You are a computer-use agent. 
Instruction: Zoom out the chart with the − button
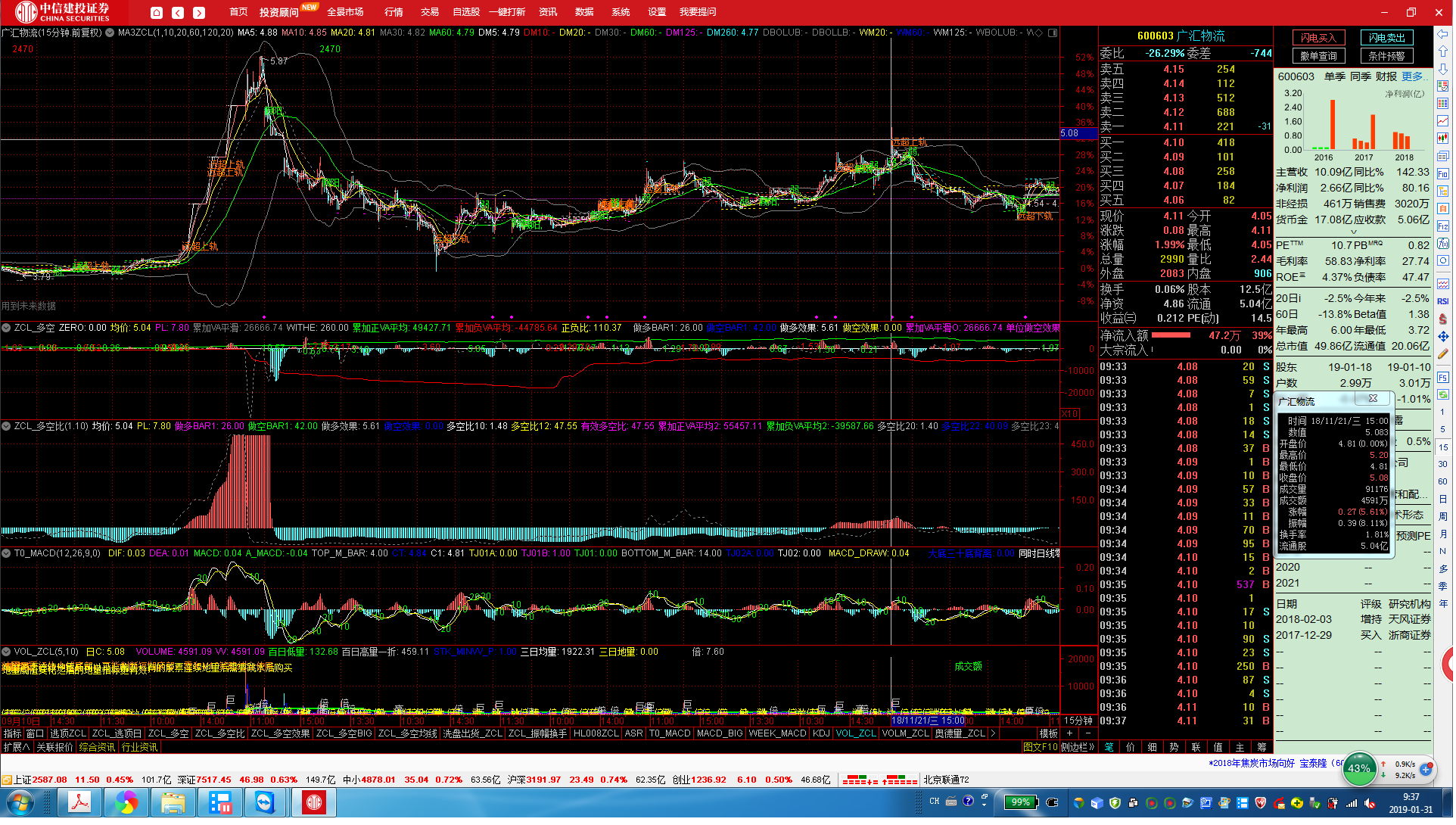pos(1088,733)
